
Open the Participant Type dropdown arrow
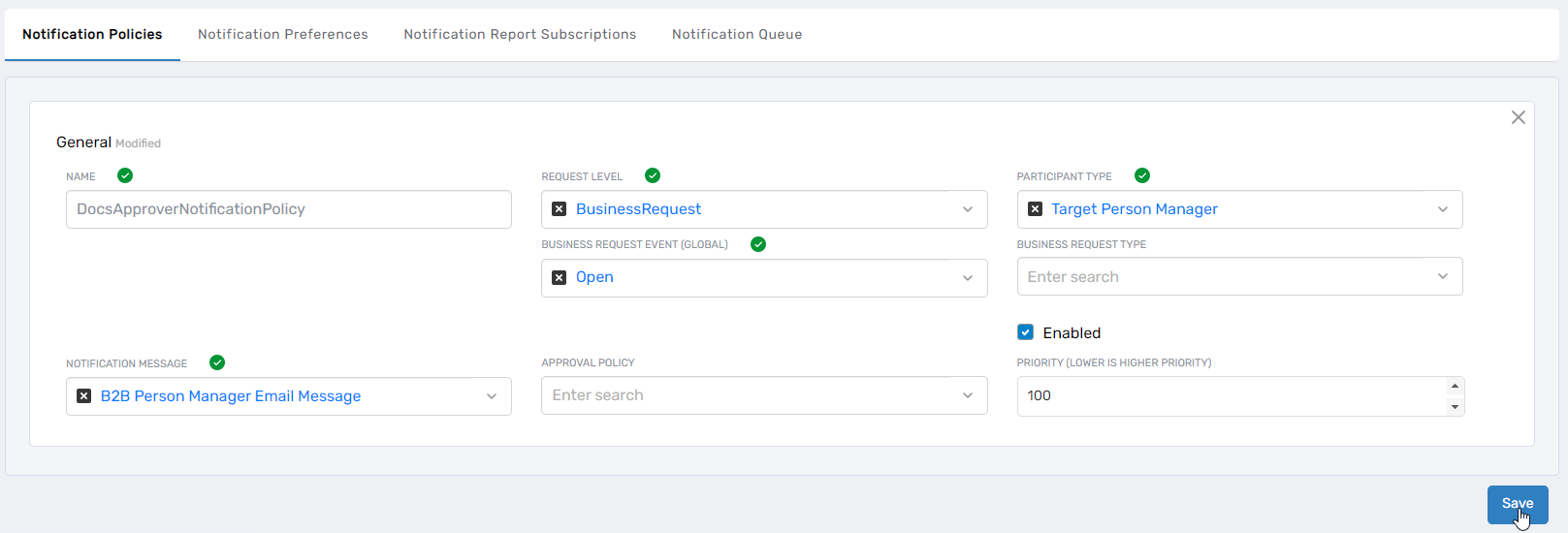(x=1442, y=209)
